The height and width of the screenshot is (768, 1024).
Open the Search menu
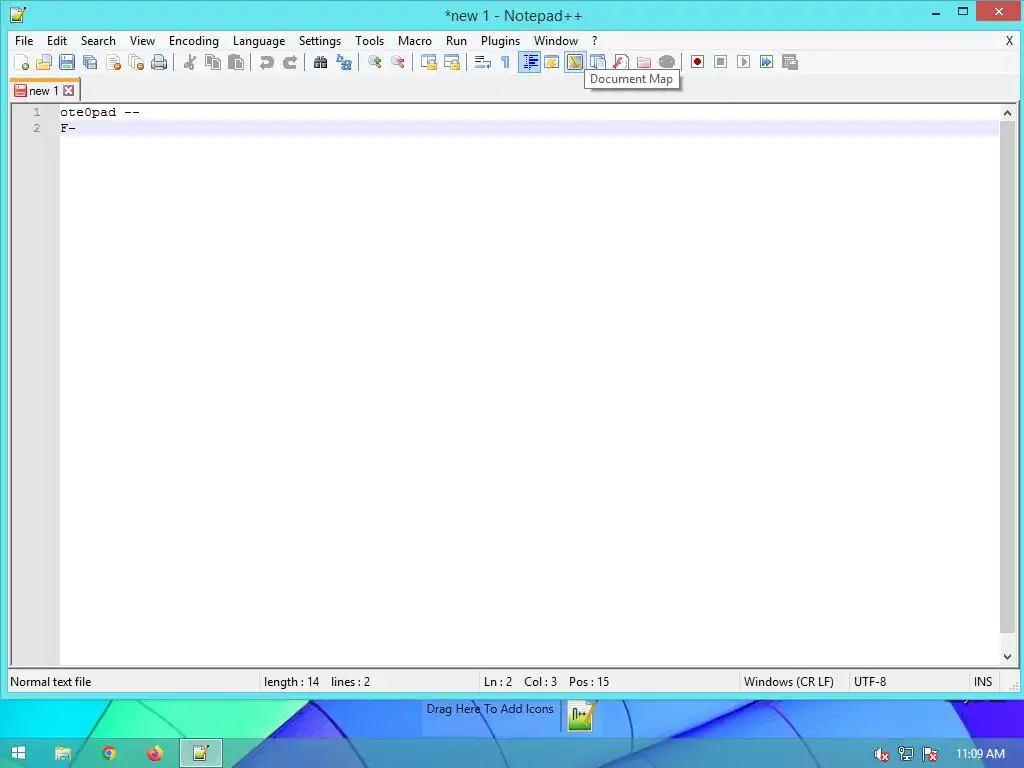point(98,40)
